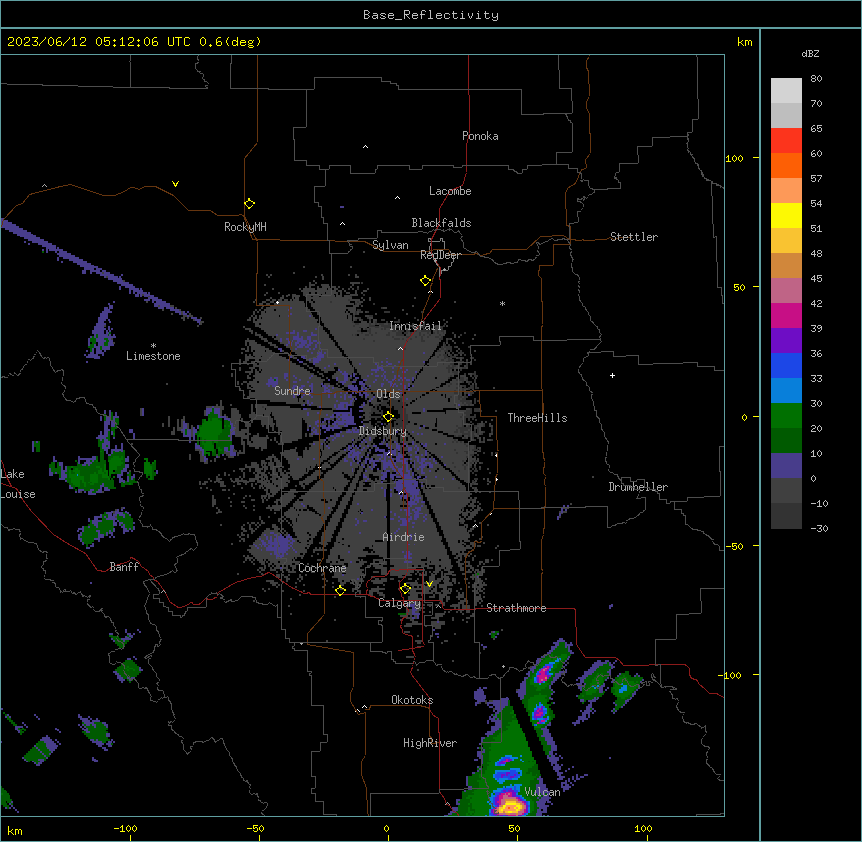Pick the yellow legend swatch between 54 and 51

(x=786, y=215)
